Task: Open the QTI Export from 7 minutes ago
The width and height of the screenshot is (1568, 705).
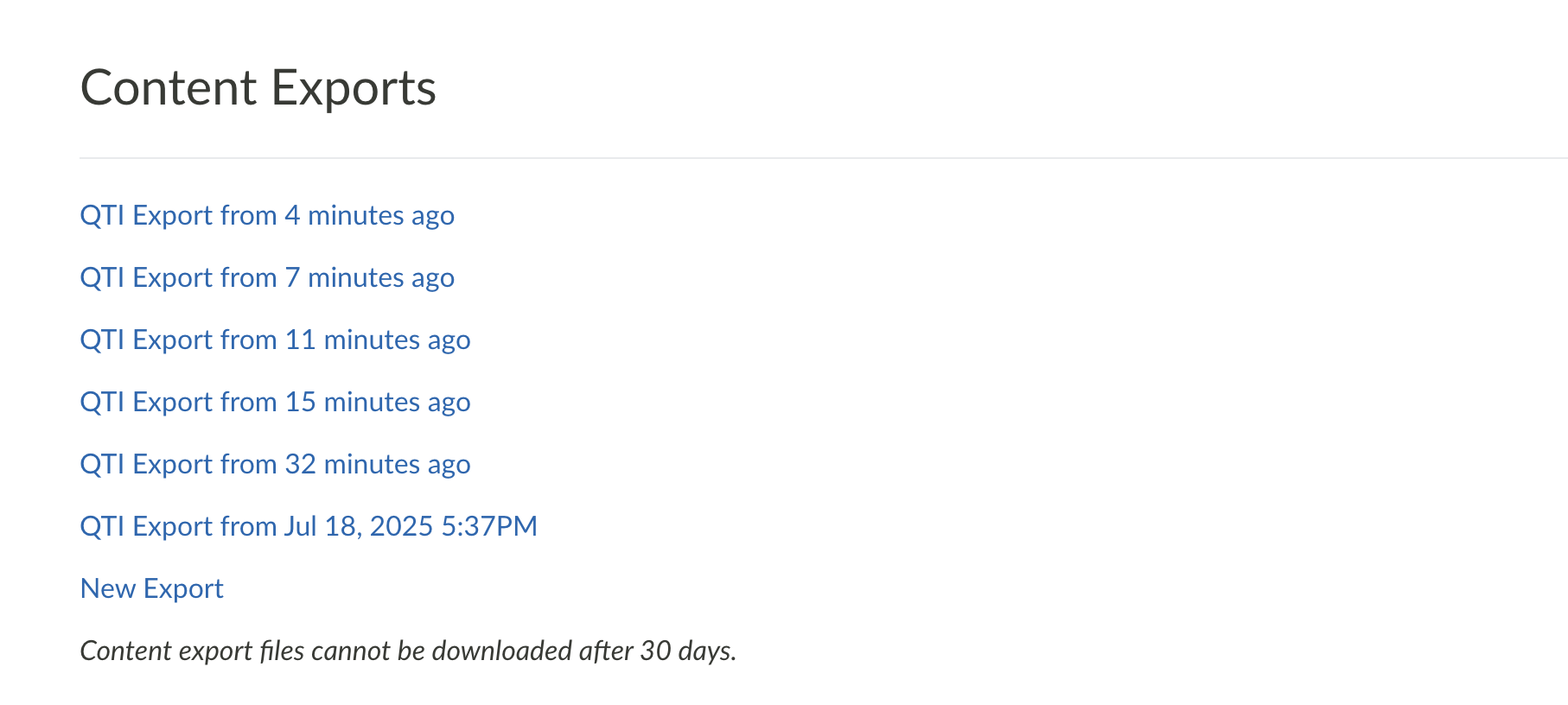Action: [x=267, y=278]
